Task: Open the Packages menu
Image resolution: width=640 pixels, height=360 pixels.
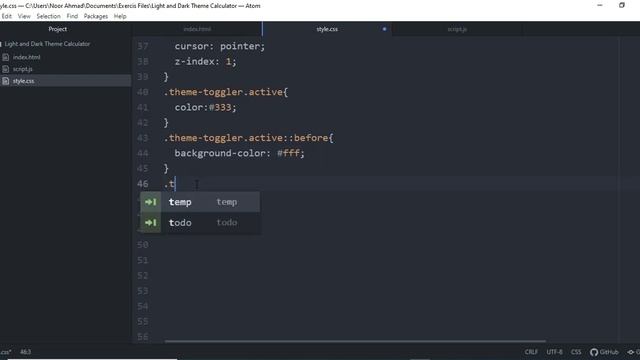Action: (x=96, y=16)
